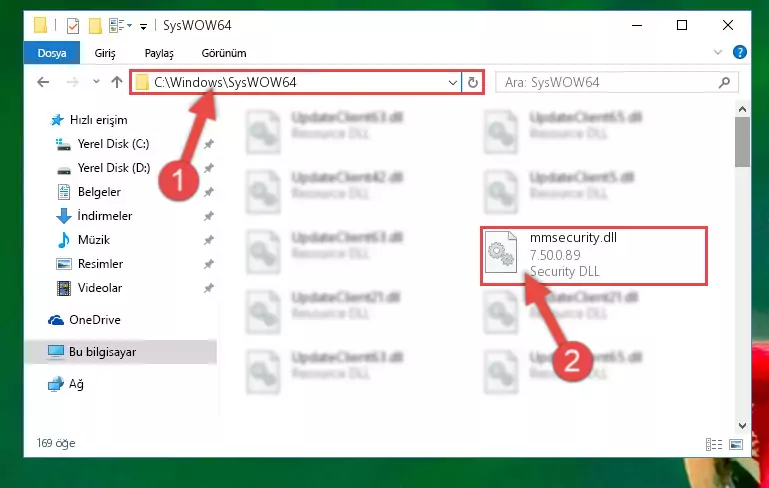This screenshot has width=769, height=488.
Task: Open Yerel Disk (C:) in sidebar
Action: [x=103, y=144]
